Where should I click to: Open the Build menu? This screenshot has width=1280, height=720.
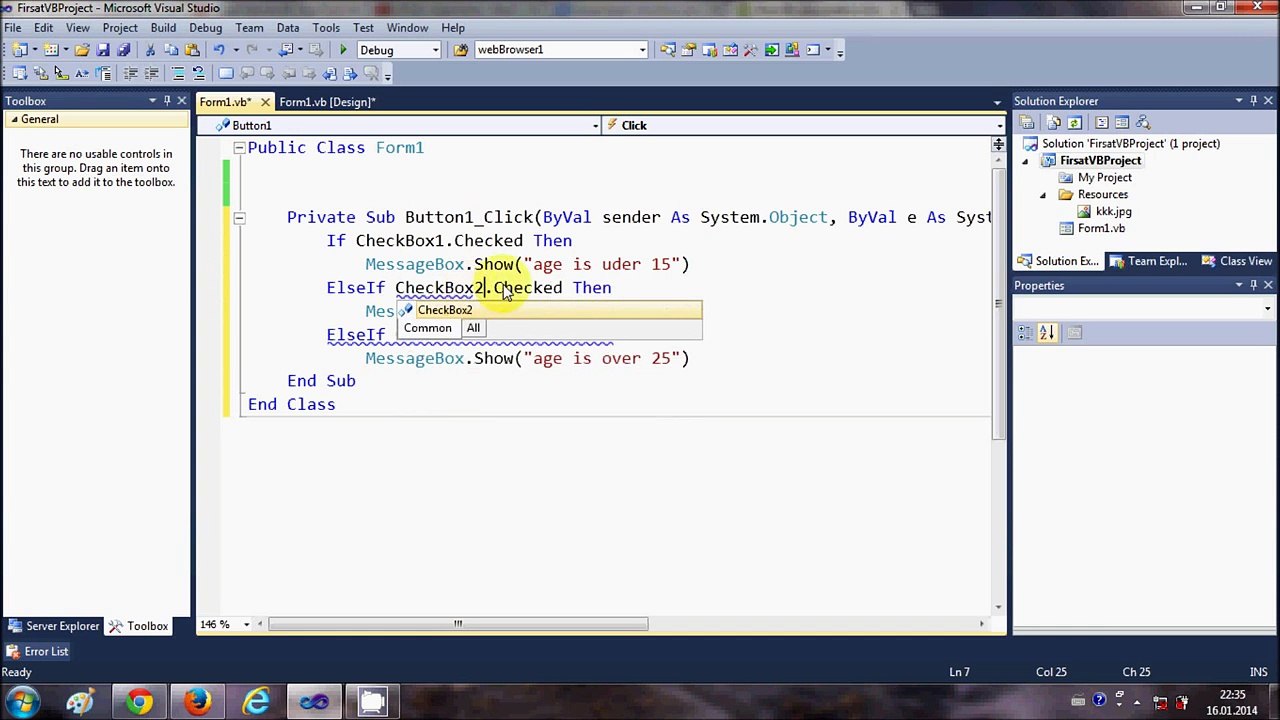pos(163,28)
